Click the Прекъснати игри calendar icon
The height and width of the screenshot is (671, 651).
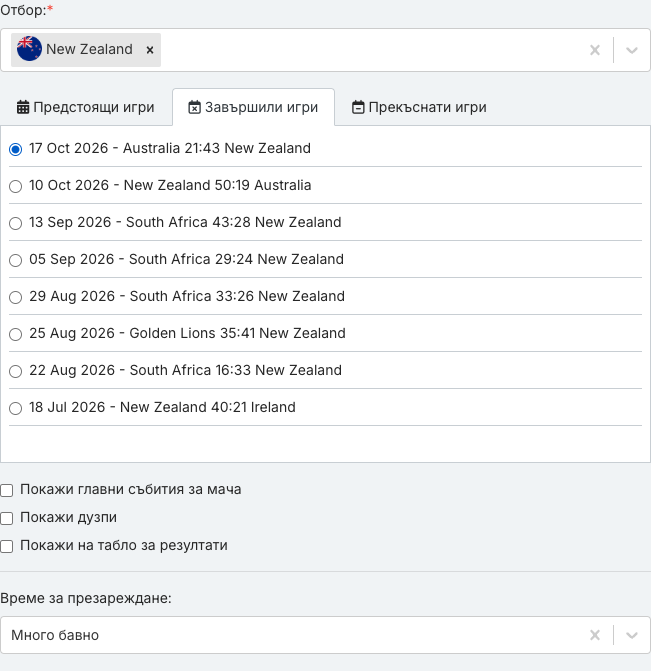pos(358,107)
